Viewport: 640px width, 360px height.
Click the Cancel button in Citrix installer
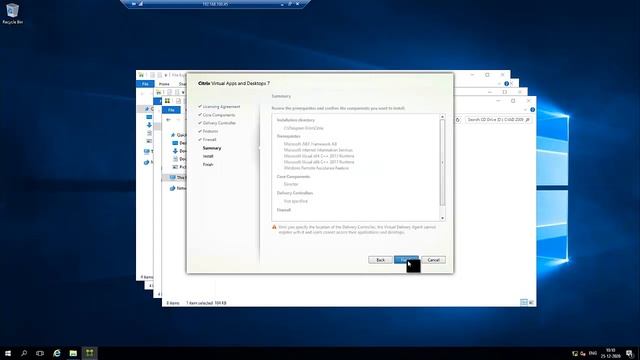click(x=433, y=260)
